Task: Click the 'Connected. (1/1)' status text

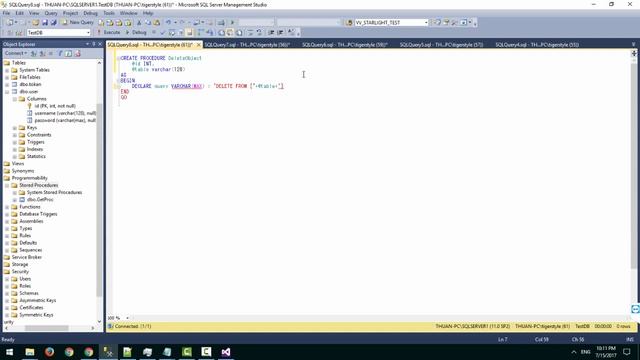Action: point(133,327)
